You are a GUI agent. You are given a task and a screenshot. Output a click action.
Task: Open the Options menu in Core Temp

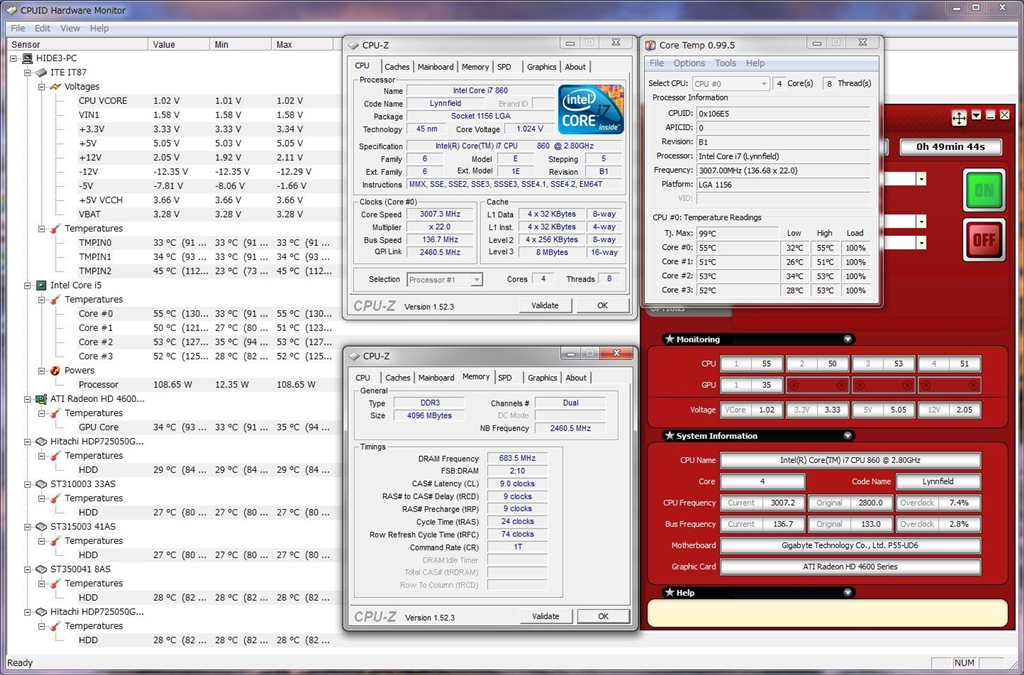tap(689, 63)
